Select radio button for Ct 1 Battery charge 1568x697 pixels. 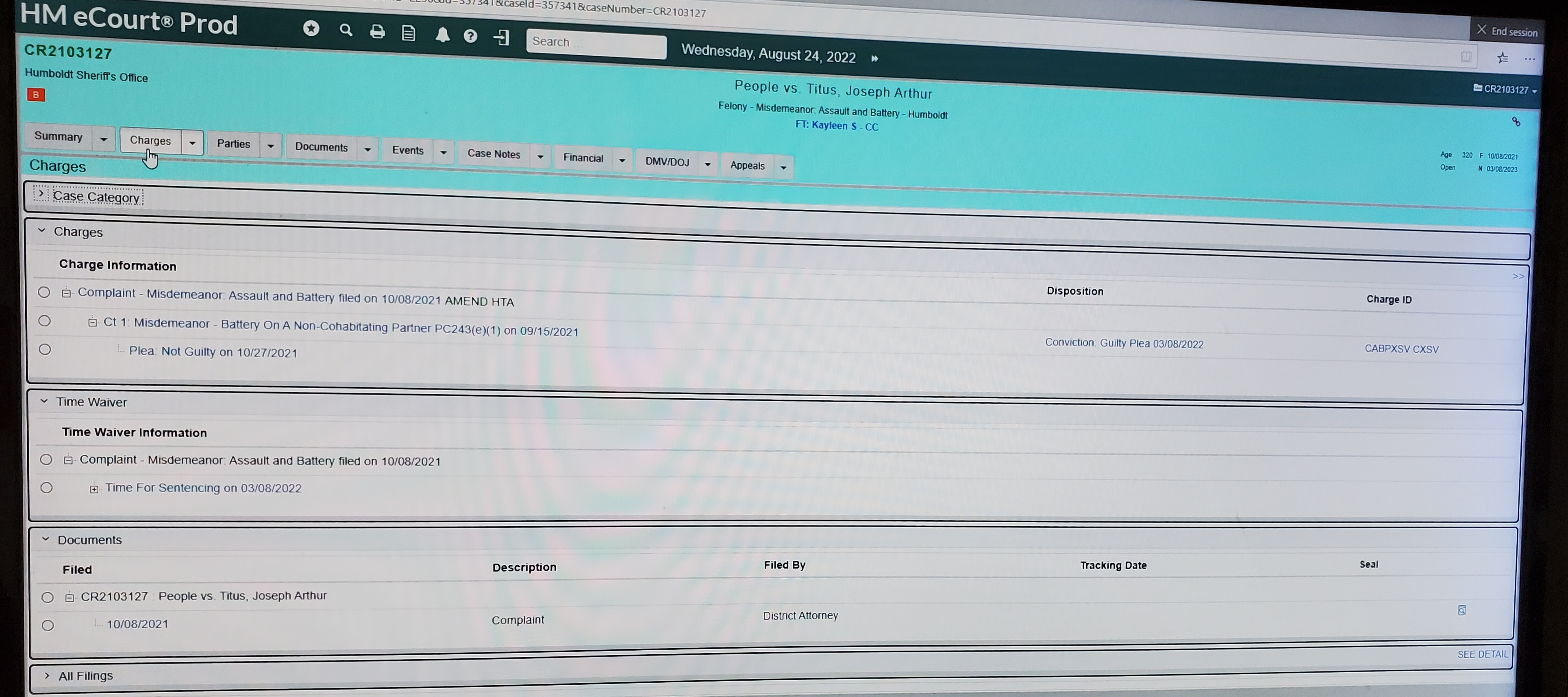(44, 321)
